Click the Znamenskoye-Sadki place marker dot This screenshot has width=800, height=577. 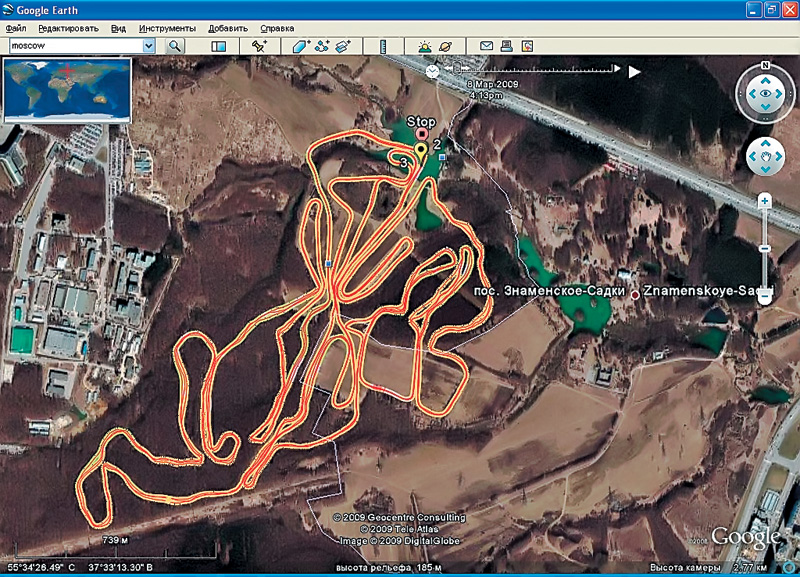tap(635, 295)
